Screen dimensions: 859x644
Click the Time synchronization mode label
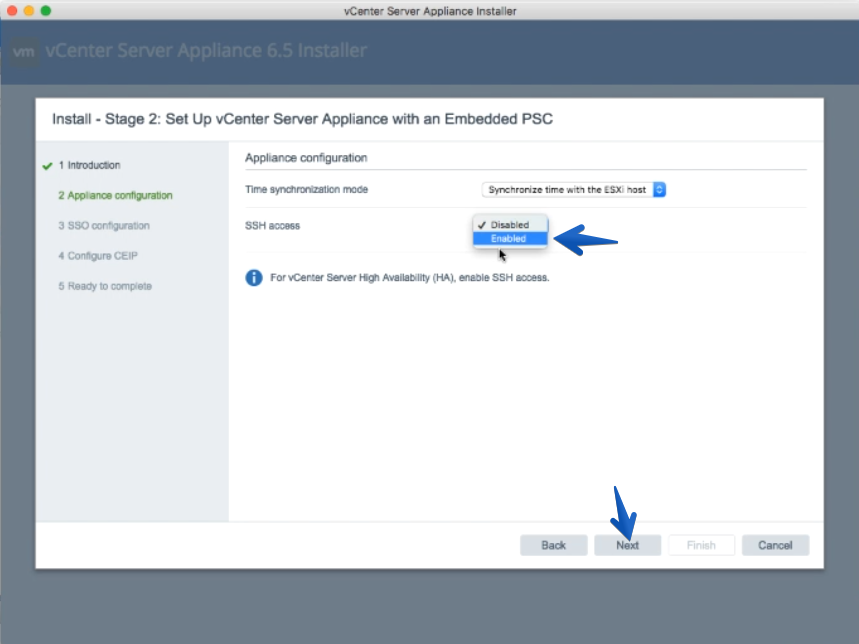pyautogui.click(x=306, y=189)
